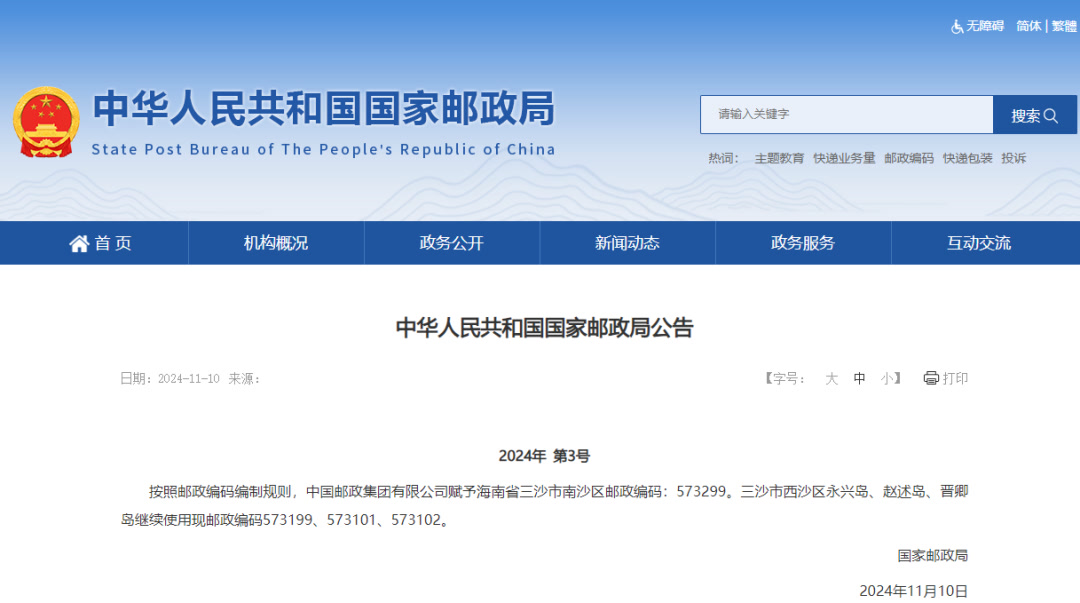
Task: Set font size to medium (中)
Action: point(859,379)
